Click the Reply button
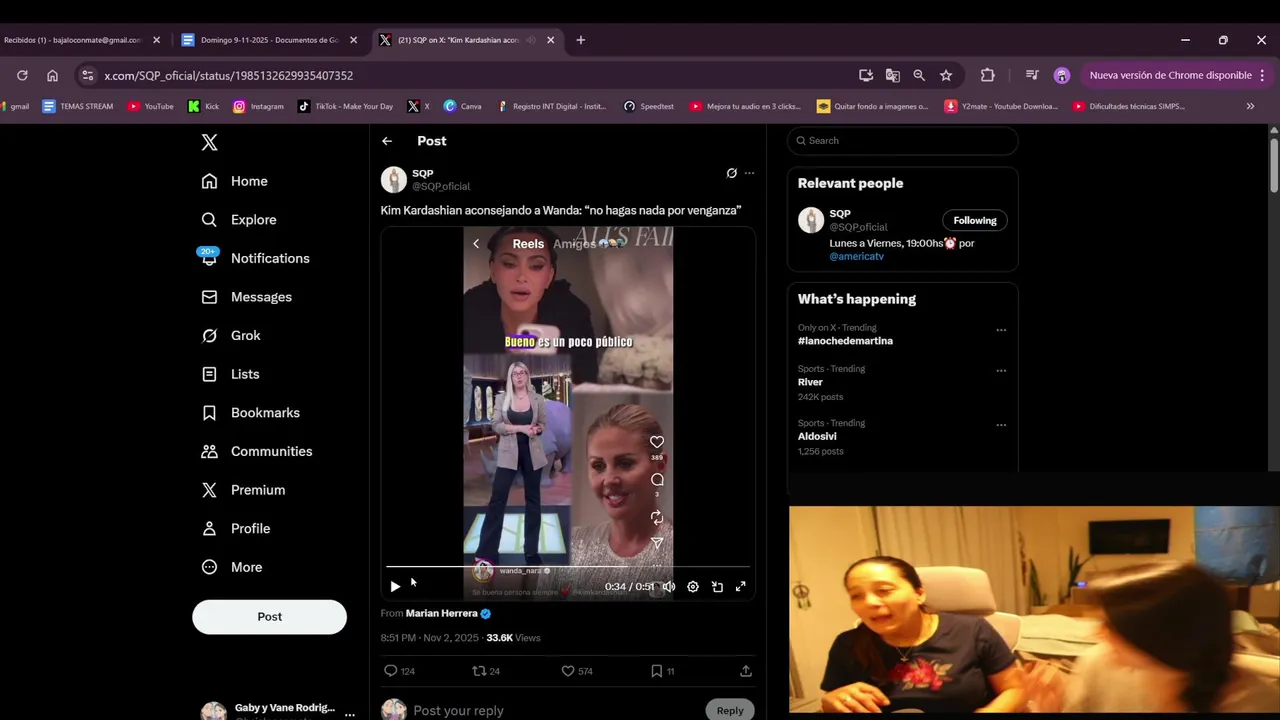The width and height of the screenshot is (1280, 720). click(x=730, y=710)
